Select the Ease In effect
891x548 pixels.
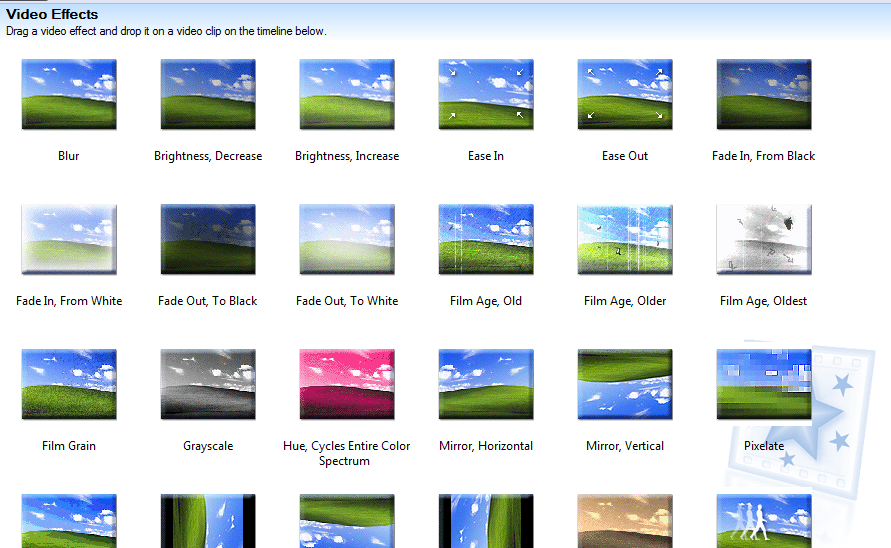point(486,94)
